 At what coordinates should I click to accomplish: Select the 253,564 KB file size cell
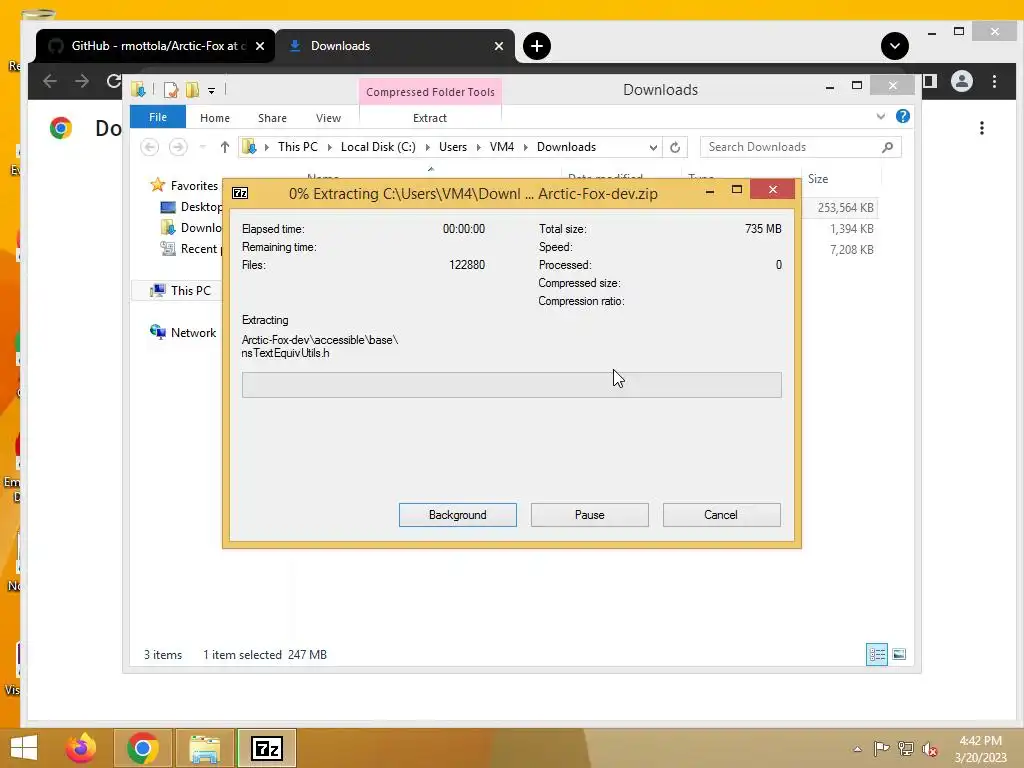(845, 208)
